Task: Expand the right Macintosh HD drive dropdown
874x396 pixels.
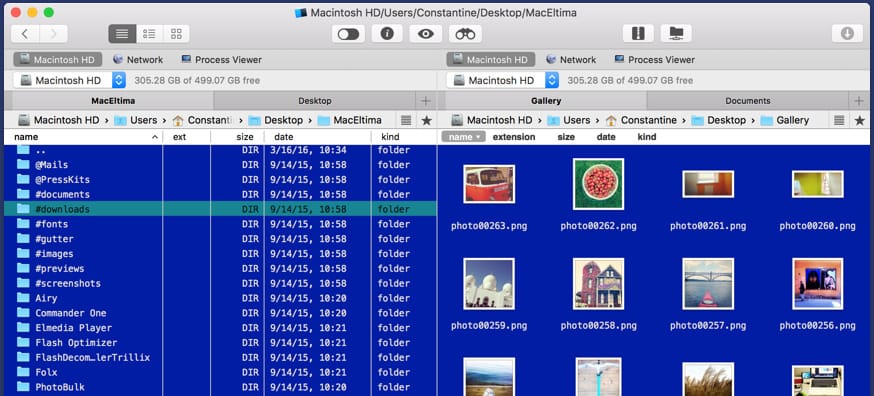Action: click(552, 80)
